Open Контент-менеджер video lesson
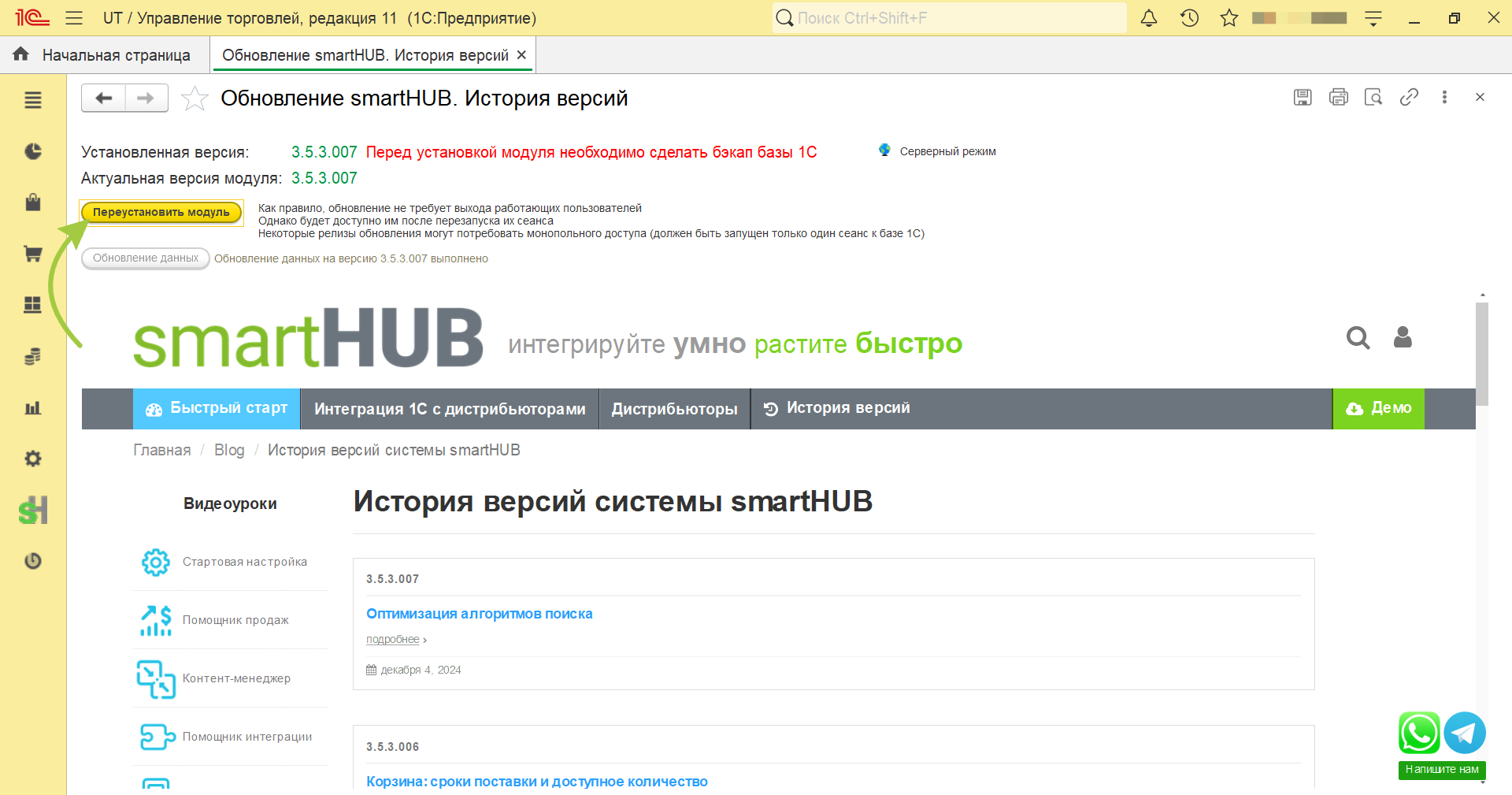 coord(236,678)
